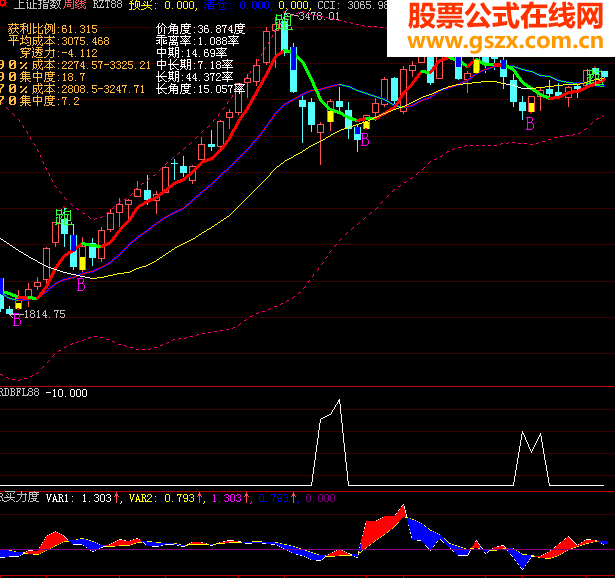Image resolution: width=615 pixels, height=578 pixels.
Task: Select the red 周线 period label
Action: click(75, 5)
